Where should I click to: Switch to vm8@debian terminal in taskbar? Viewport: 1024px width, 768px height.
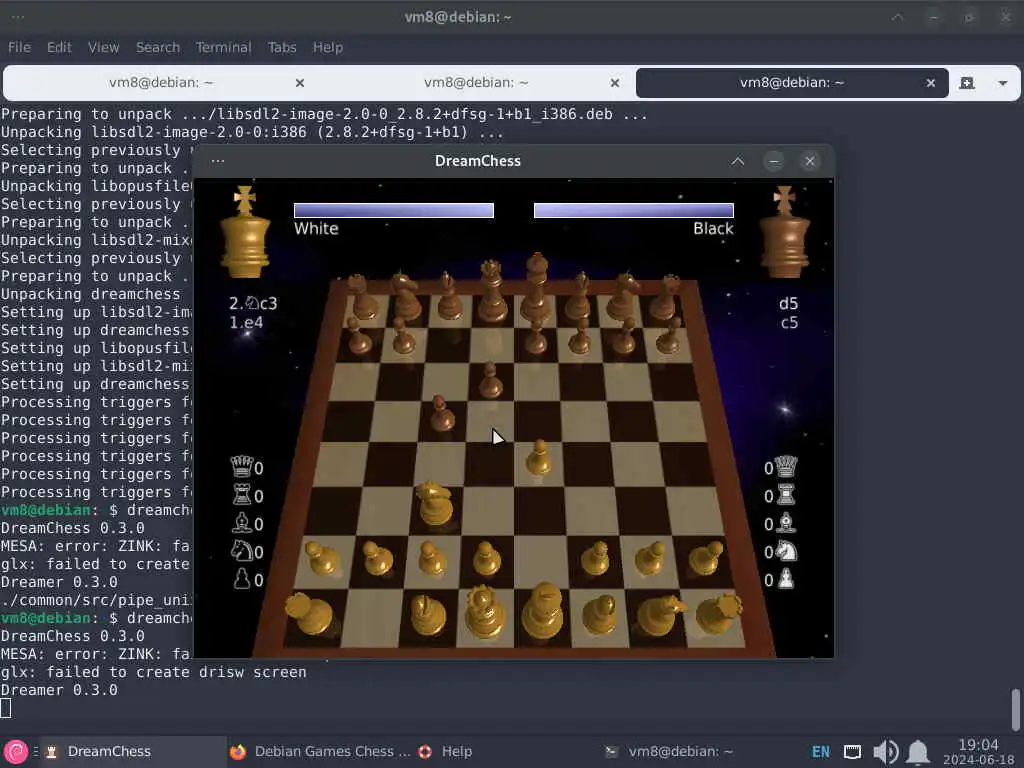pos(669,752)
